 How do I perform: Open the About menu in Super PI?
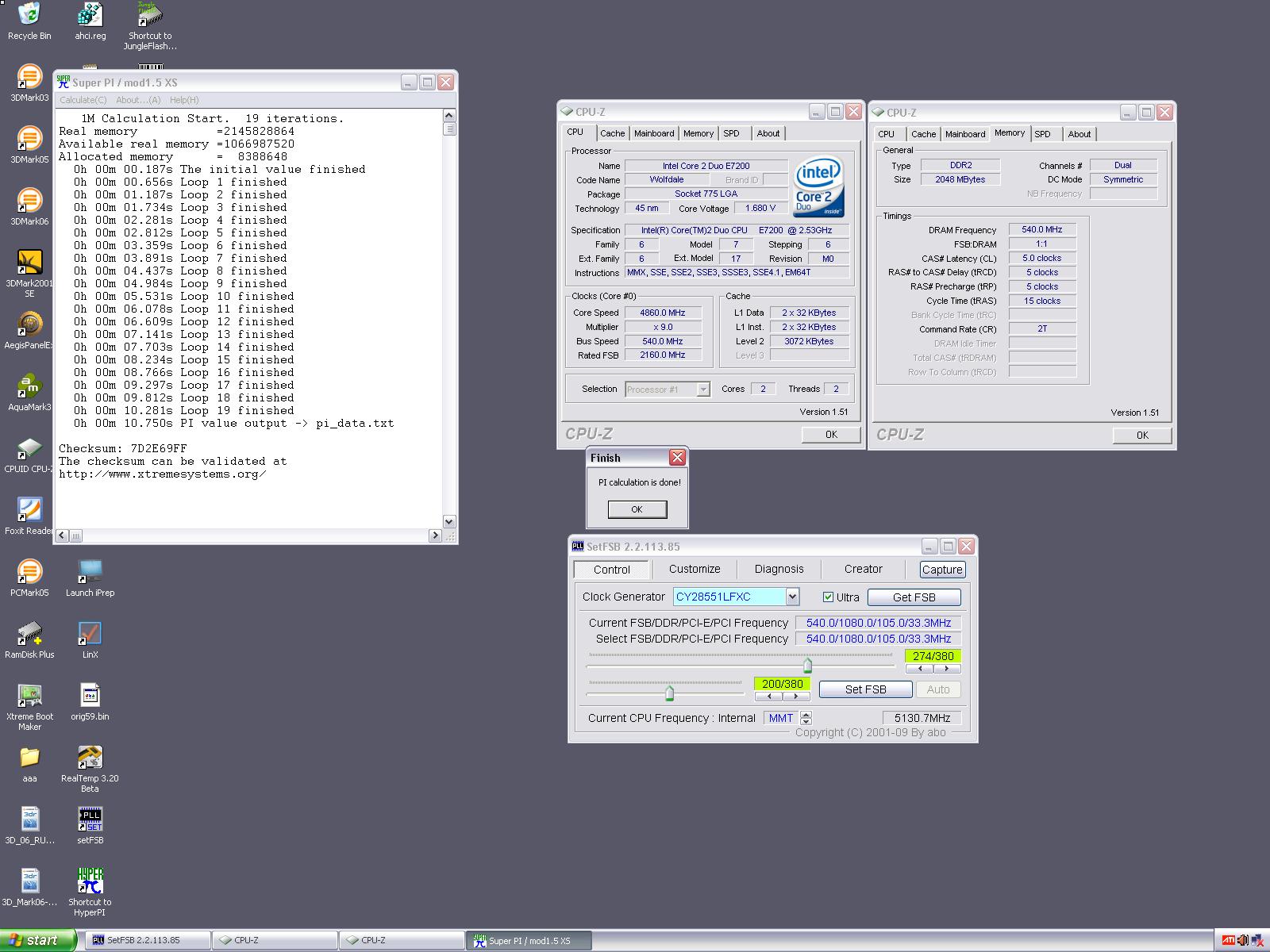pyautogui.click(x=138, y=100)
